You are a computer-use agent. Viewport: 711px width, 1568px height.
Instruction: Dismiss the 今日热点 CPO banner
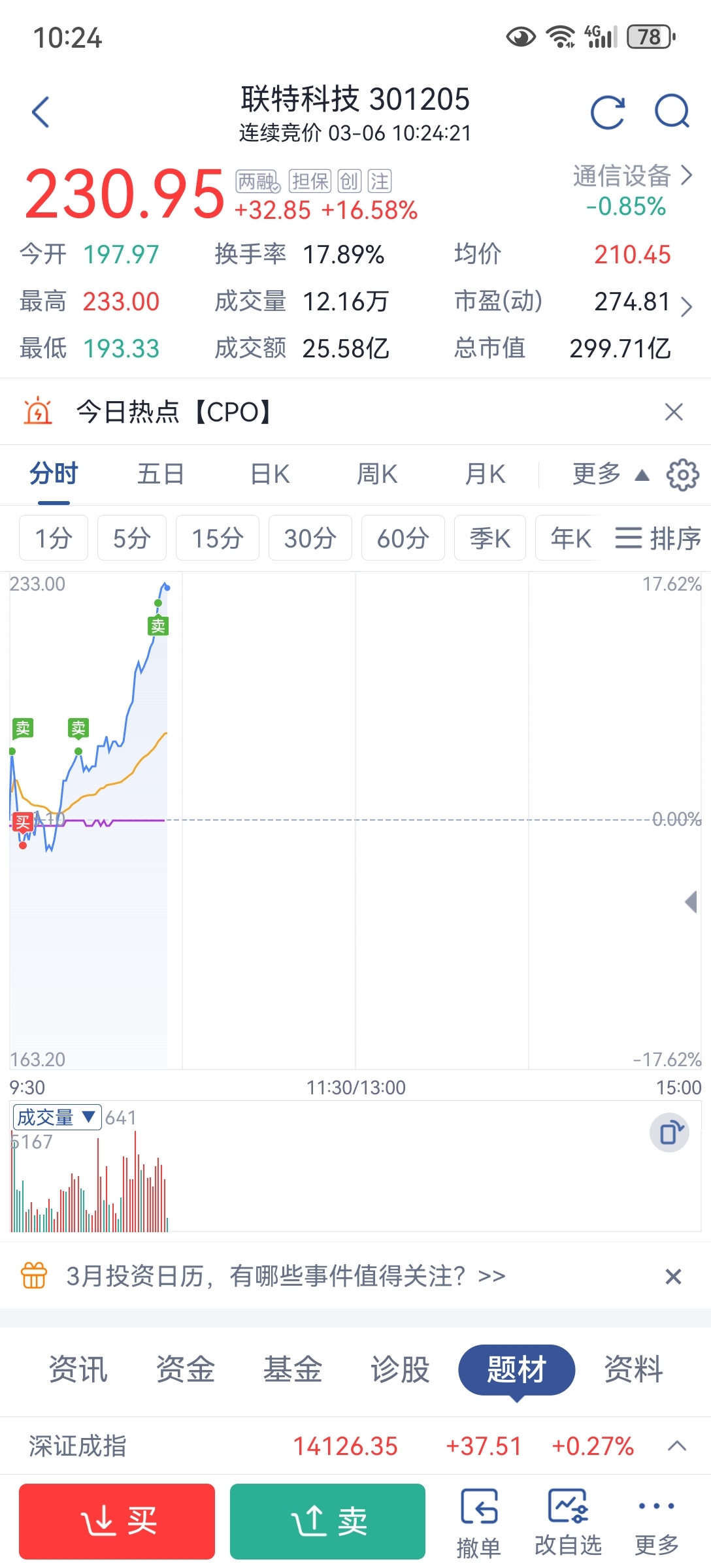[x=673, y=412]
